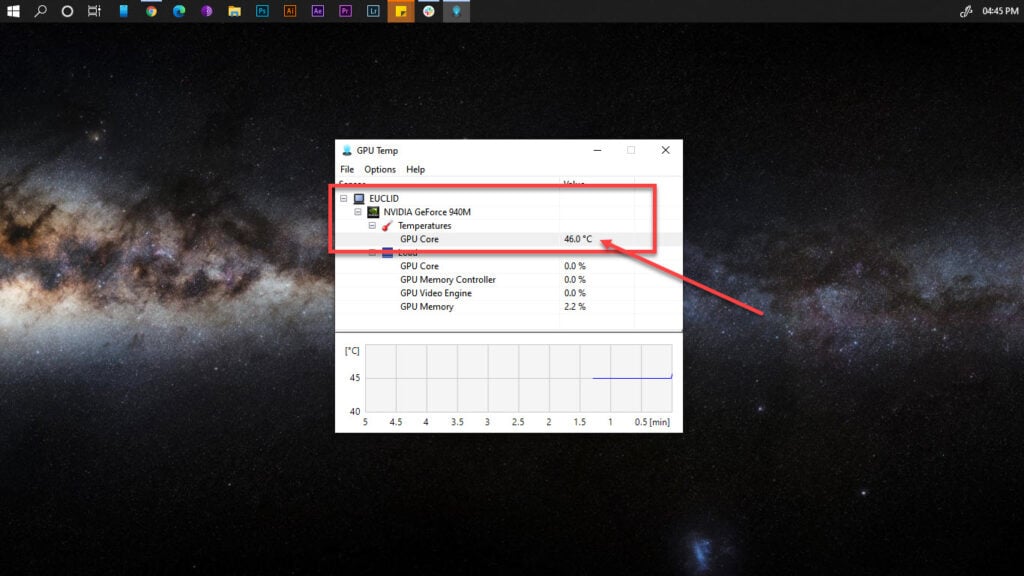Click the Windows Start button
Viewport: 1024px width, 576px height.
pyautogui.click(x=13, y=11)
